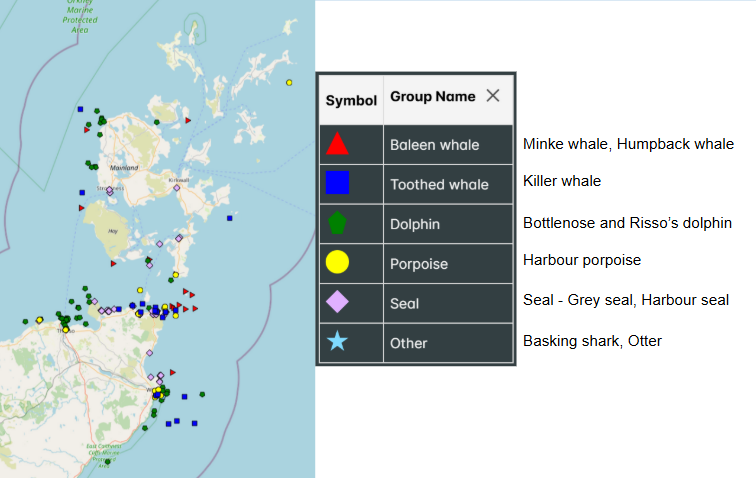Select the Baleen whale group name

434,145
